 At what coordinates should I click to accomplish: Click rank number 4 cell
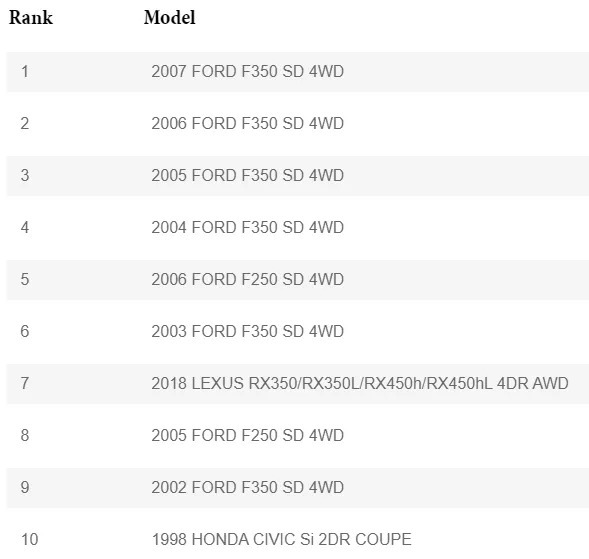[x=25, y=227]
